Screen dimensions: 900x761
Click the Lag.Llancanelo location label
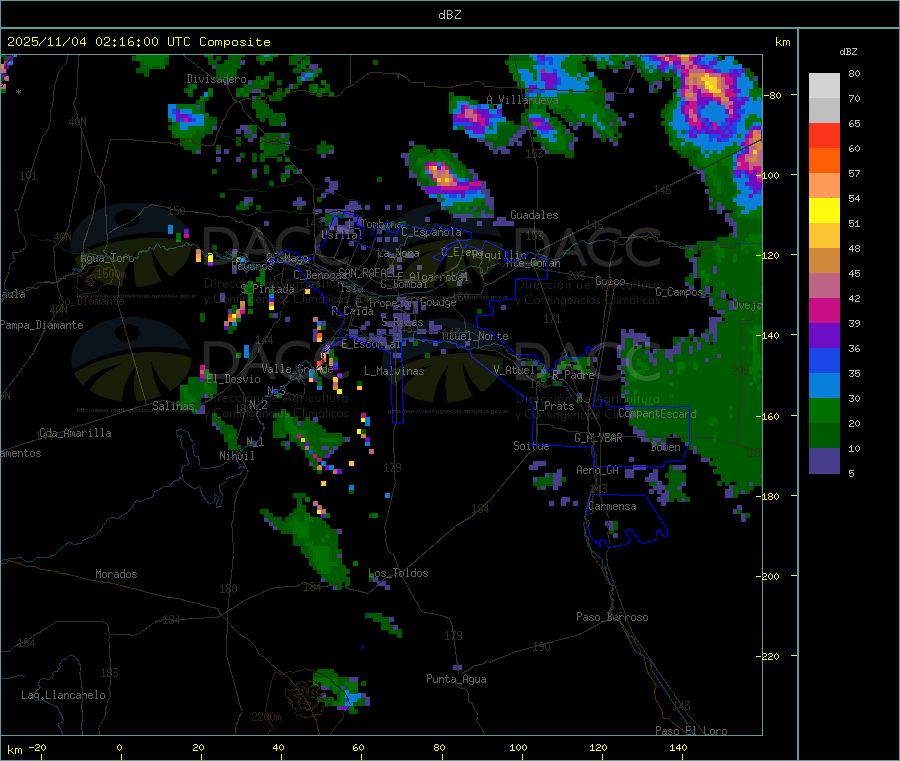click(x=63, y=695)
